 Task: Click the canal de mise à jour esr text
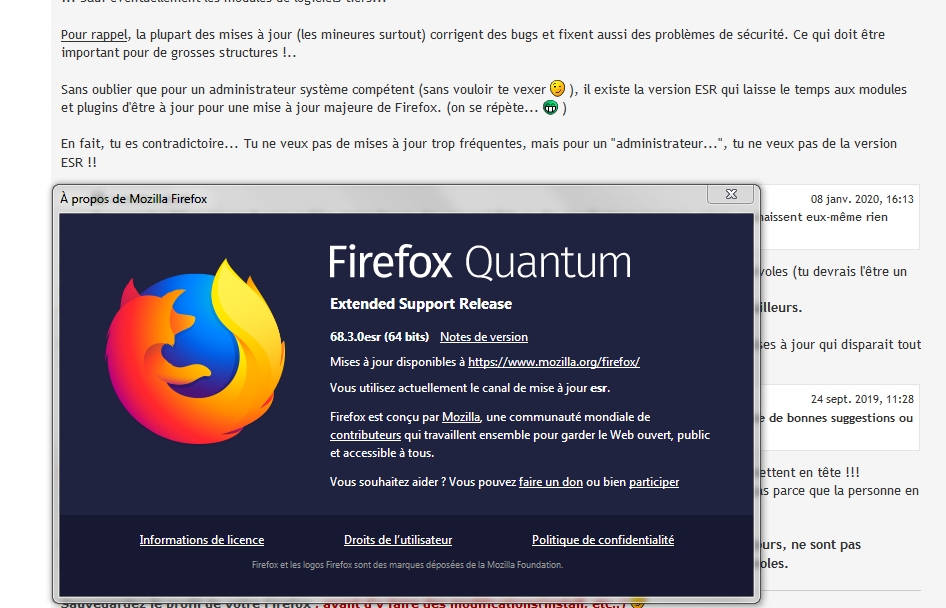coord(470,388)
